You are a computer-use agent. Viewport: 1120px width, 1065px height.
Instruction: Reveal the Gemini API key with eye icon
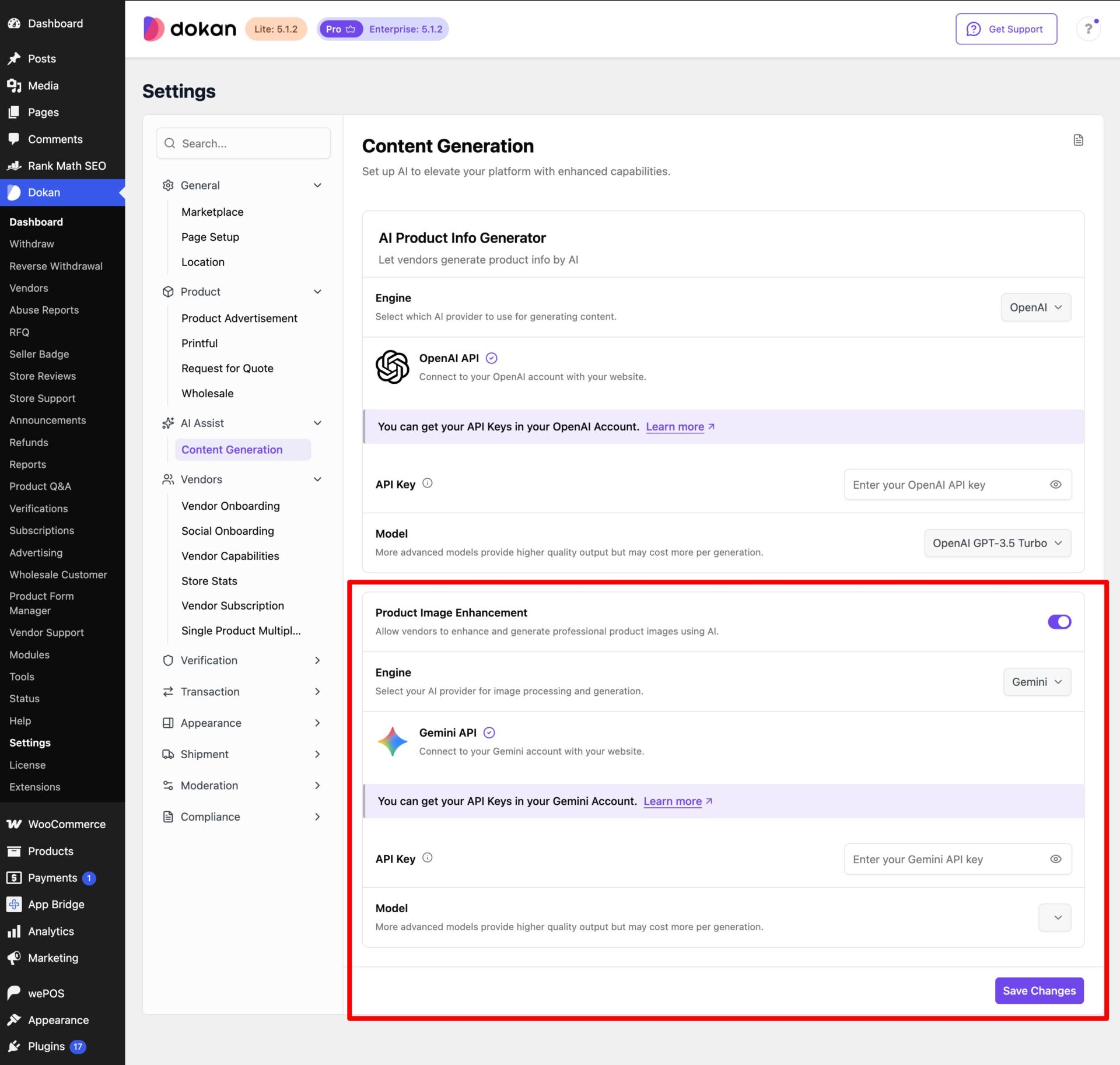(1056, 859)
